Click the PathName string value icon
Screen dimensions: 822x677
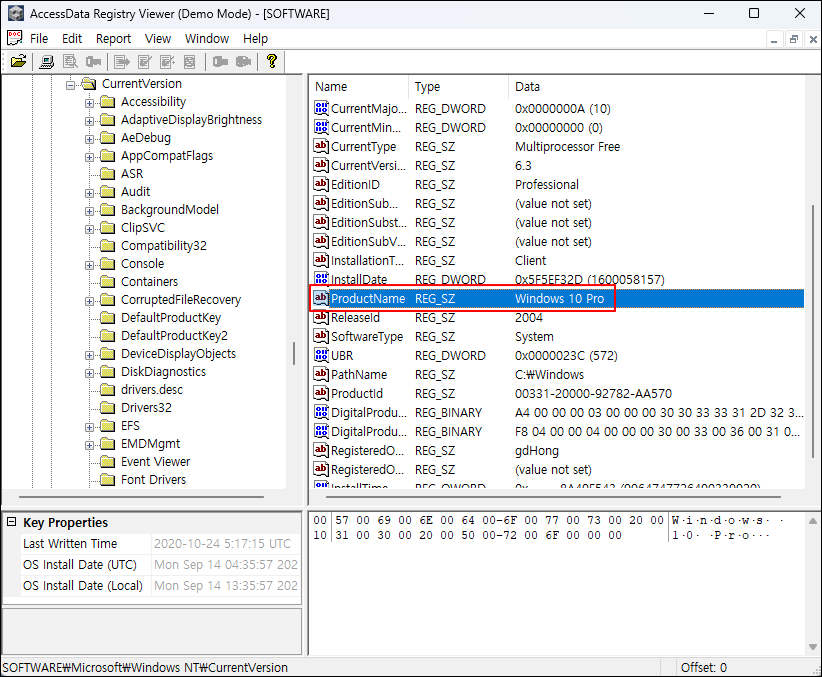tap(321, 374)
